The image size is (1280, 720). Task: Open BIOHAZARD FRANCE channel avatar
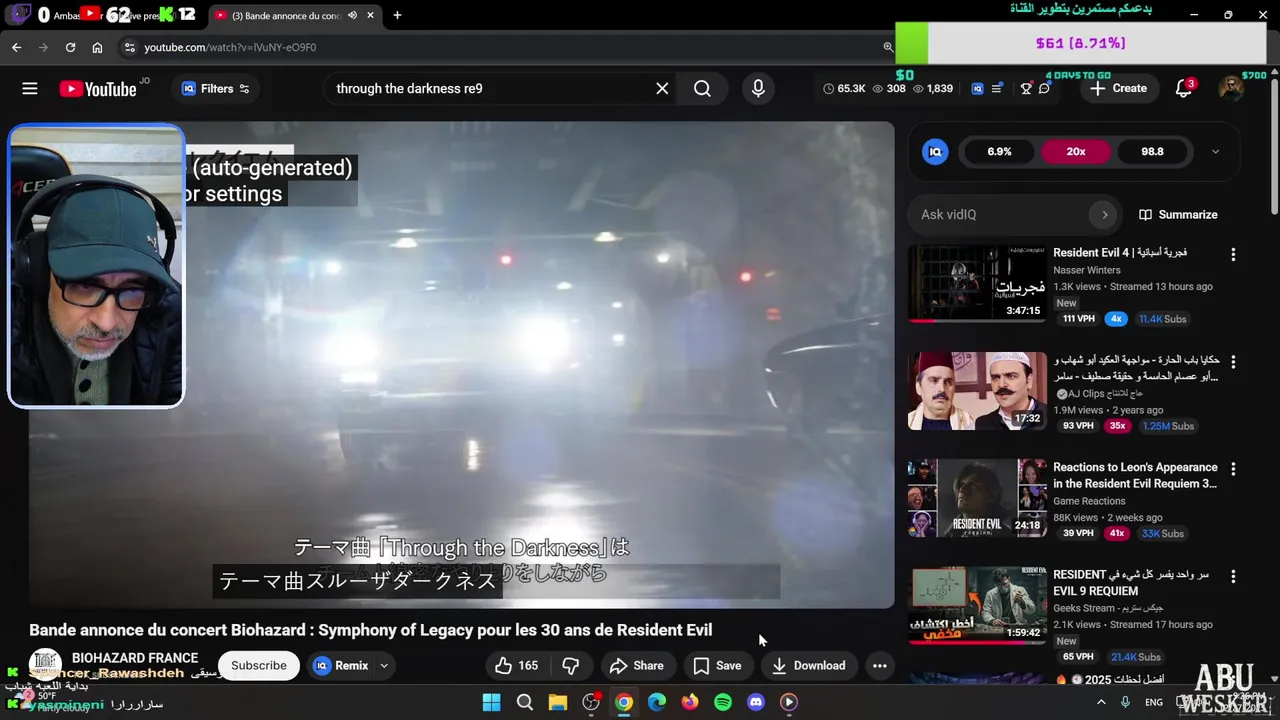coord(45,665)
